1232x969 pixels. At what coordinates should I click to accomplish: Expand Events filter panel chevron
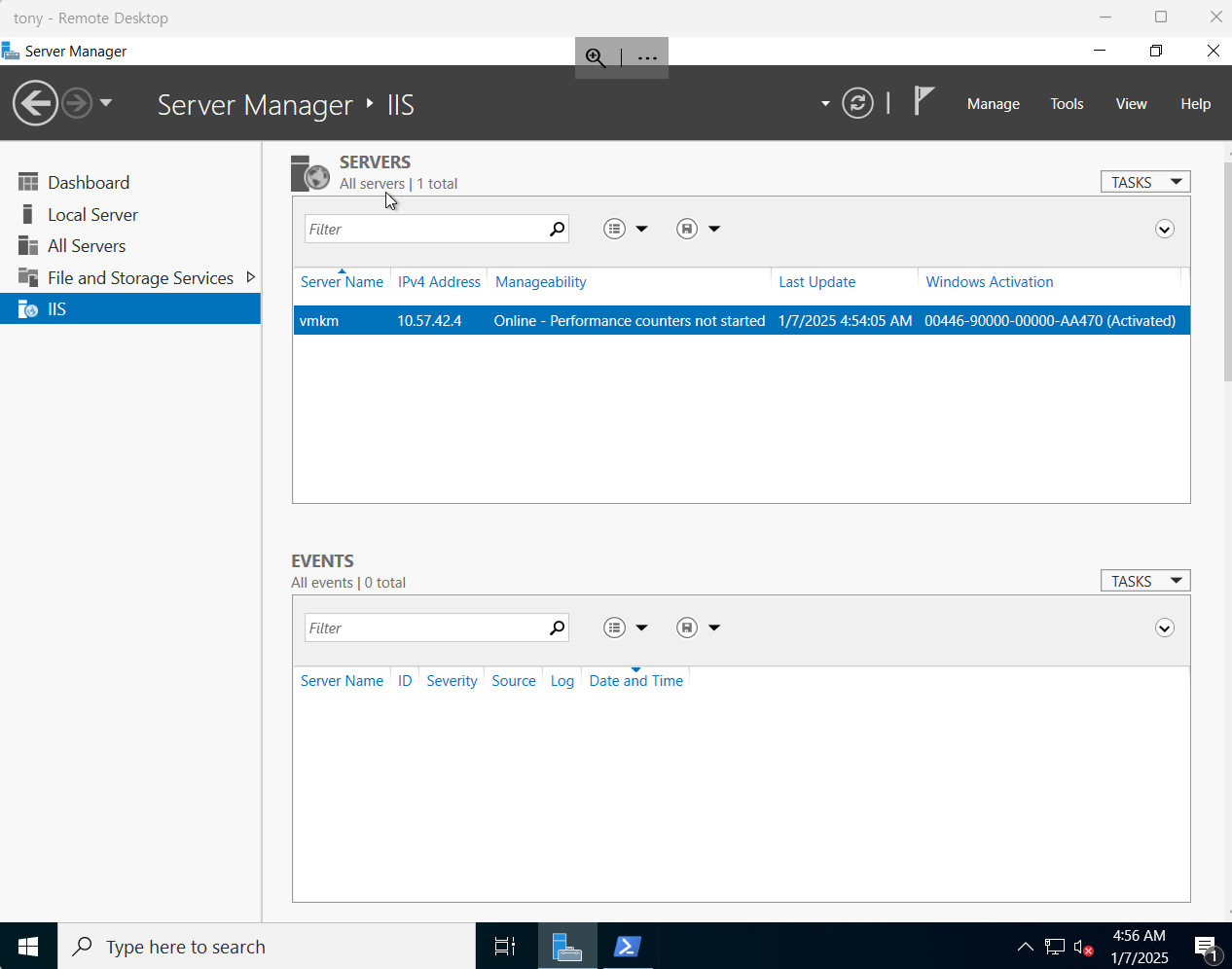(x=1165, y=628)
